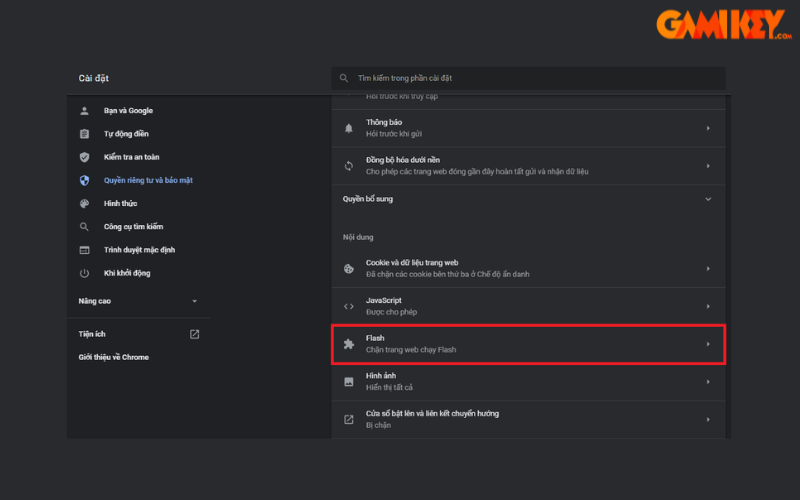Expand the Nâng cao section arrow
The width and height of the screenshot is (800, 500).
pyautogui.click(x=194, y=301)
